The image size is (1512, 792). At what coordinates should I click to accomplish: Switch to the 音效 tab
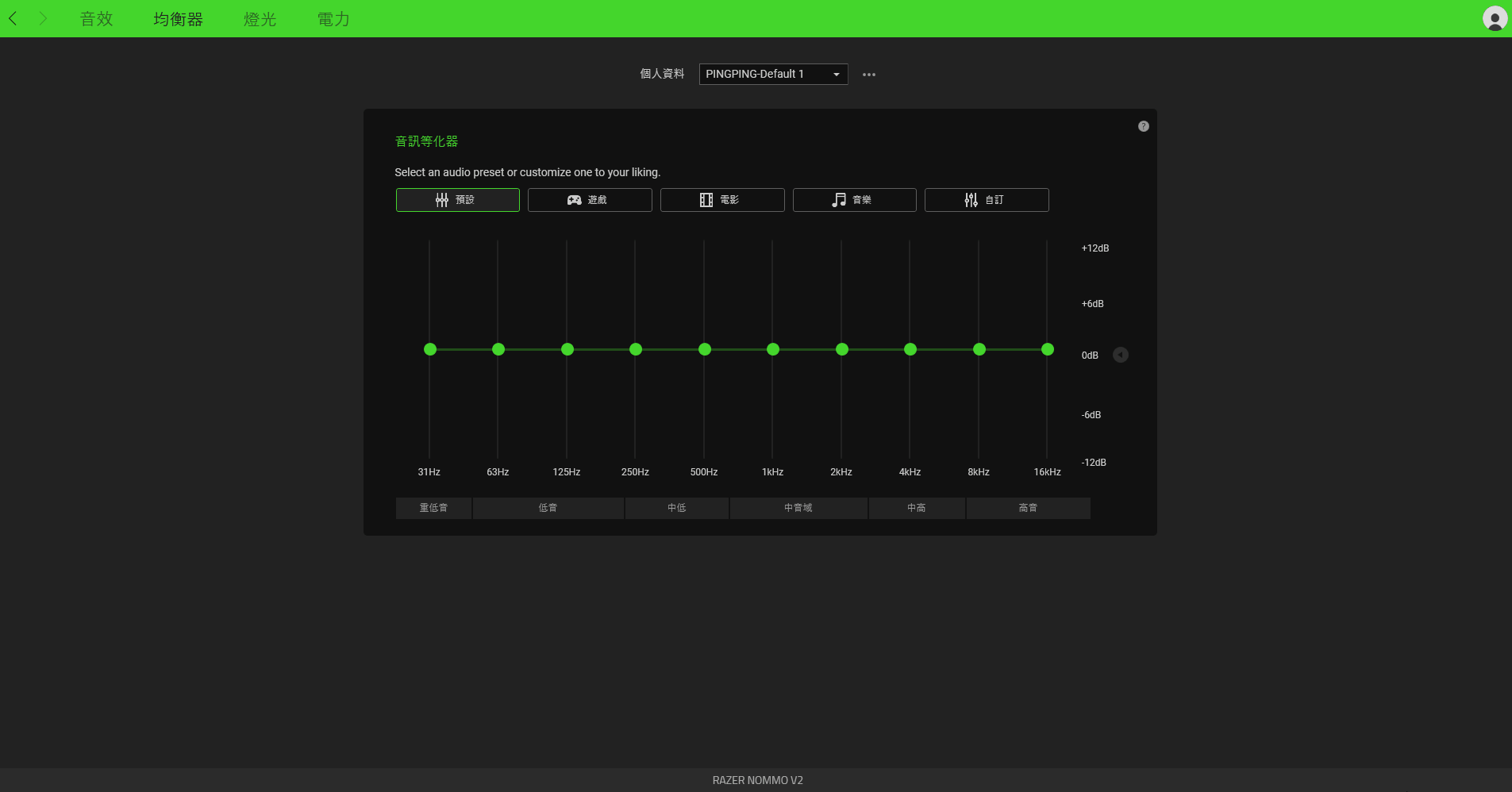coord(97,19)
